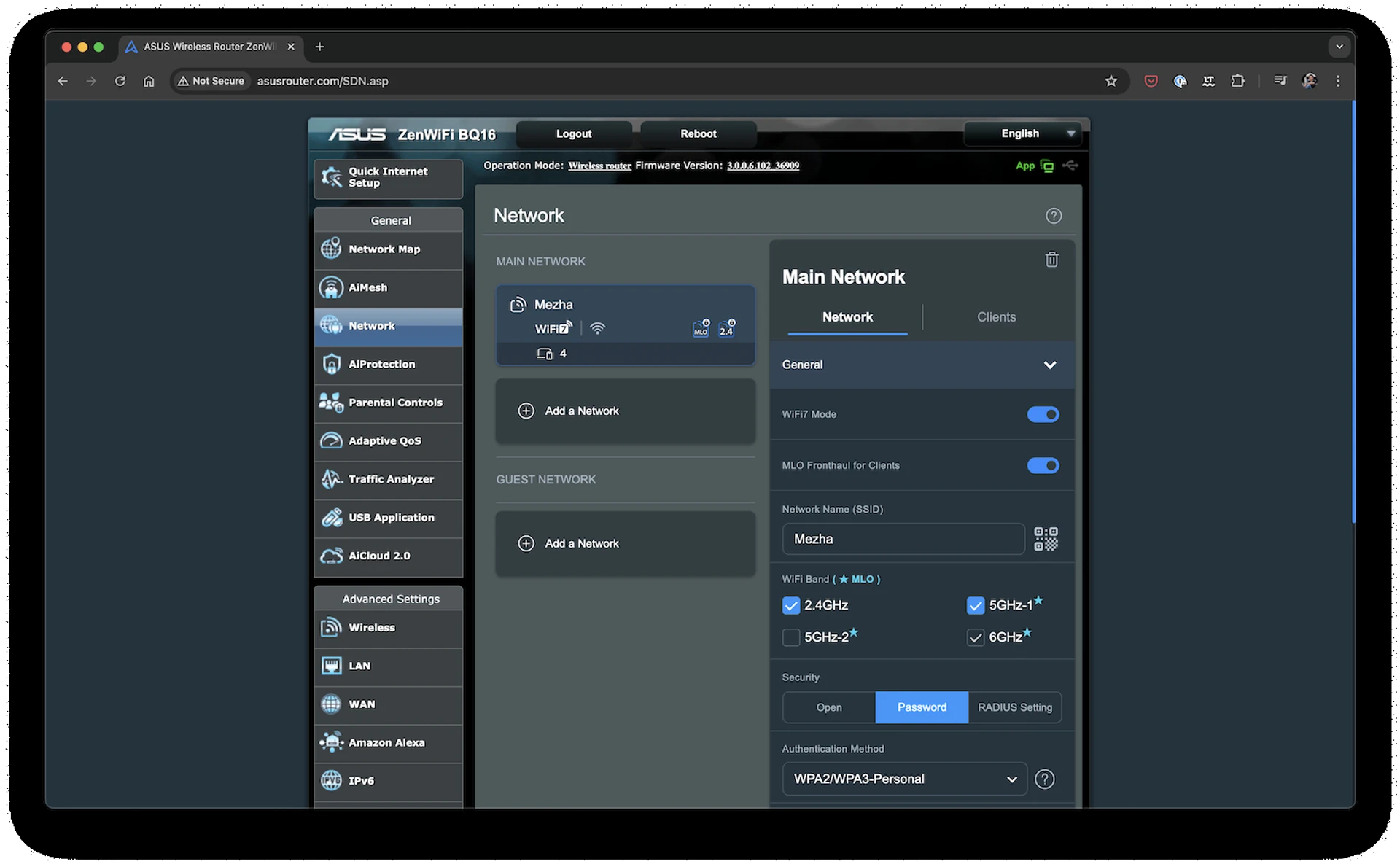The width and height of the screenshot is (1400, 867).
Task: Open Parental Controls sidebar item
Action: pos(388,403)
